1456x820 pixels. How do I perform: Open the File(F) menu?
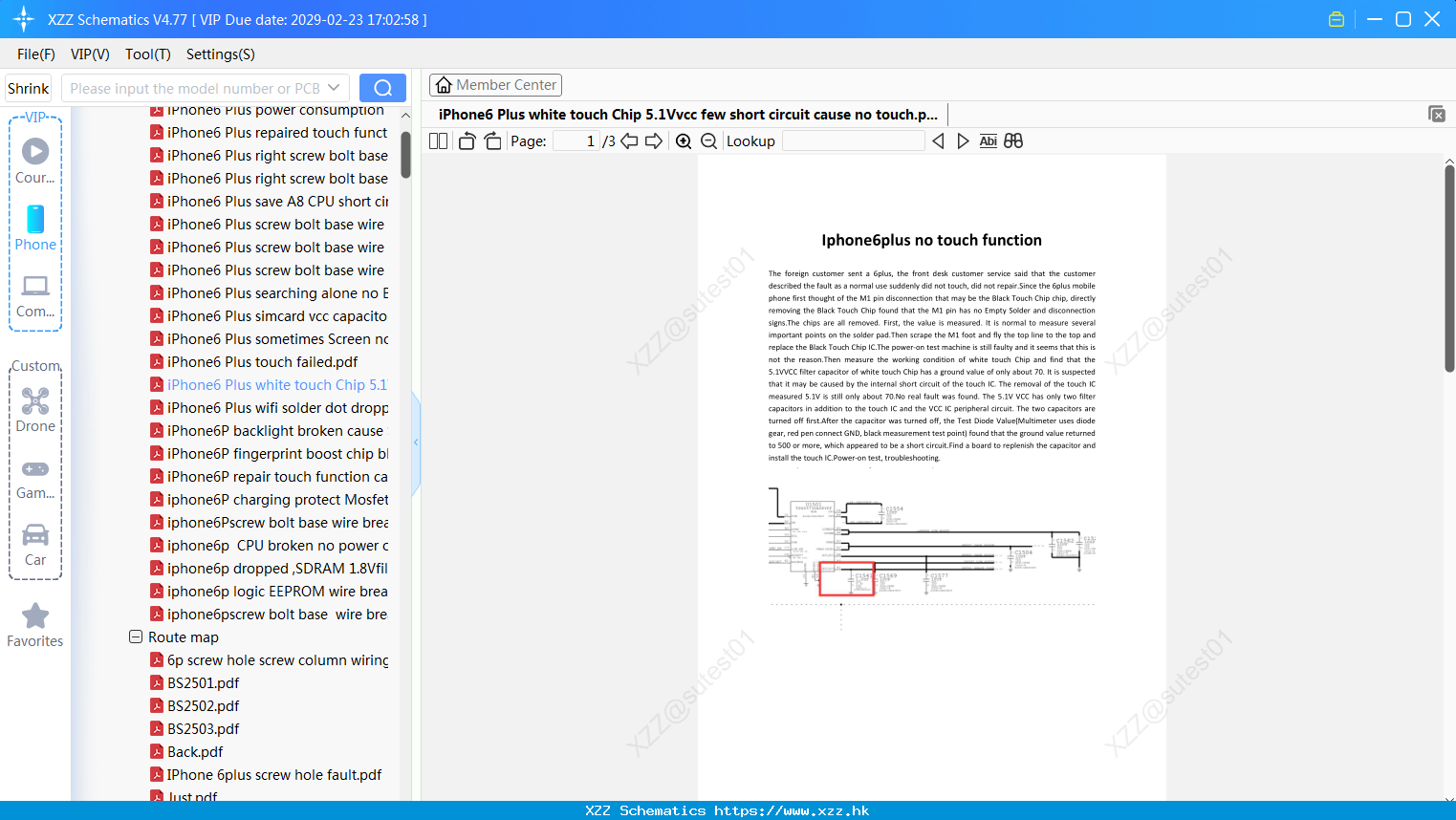[36, 54]
